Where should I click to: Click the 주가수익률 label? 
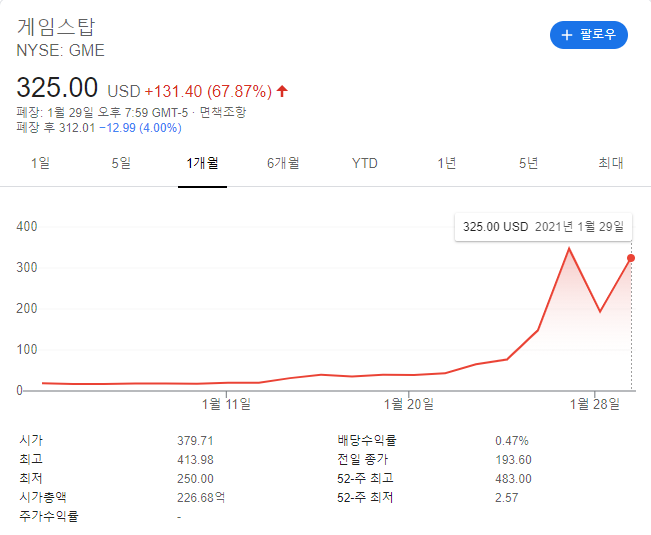coord(49,516)
